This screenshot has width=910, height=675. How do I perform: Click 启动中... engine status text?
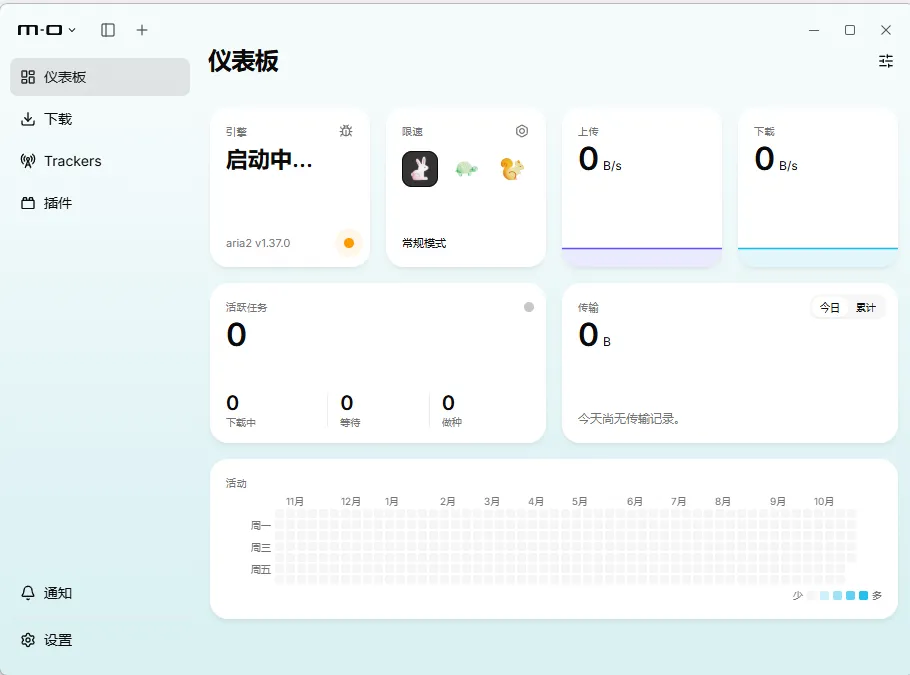269,160
